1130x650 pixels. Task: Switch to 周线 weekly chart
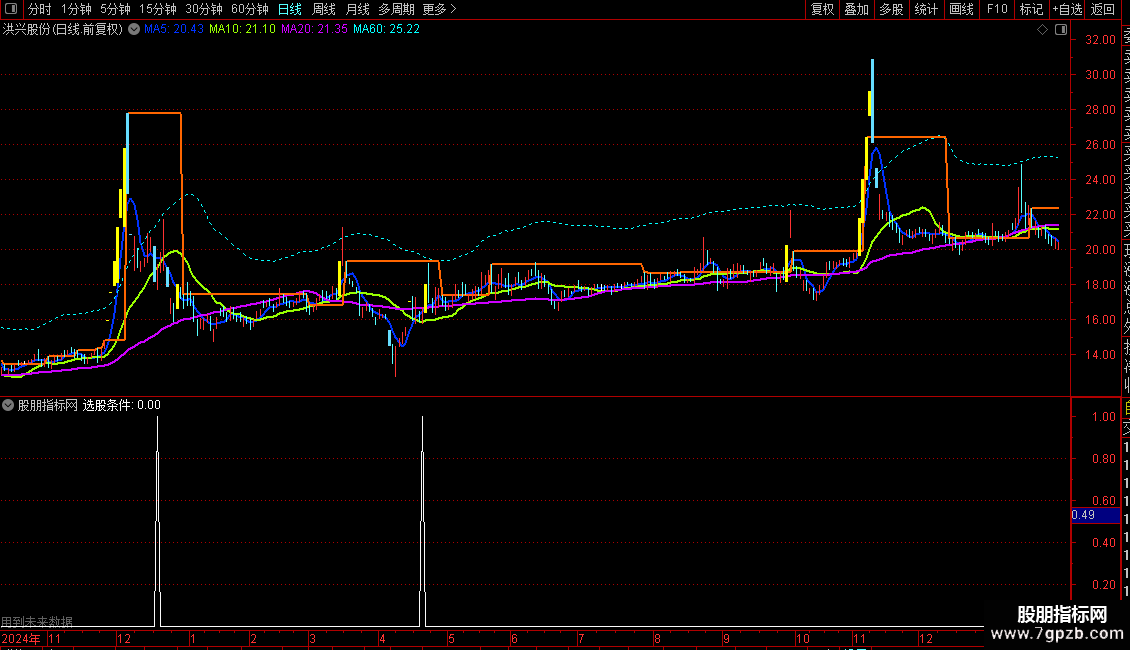[324, 9]
